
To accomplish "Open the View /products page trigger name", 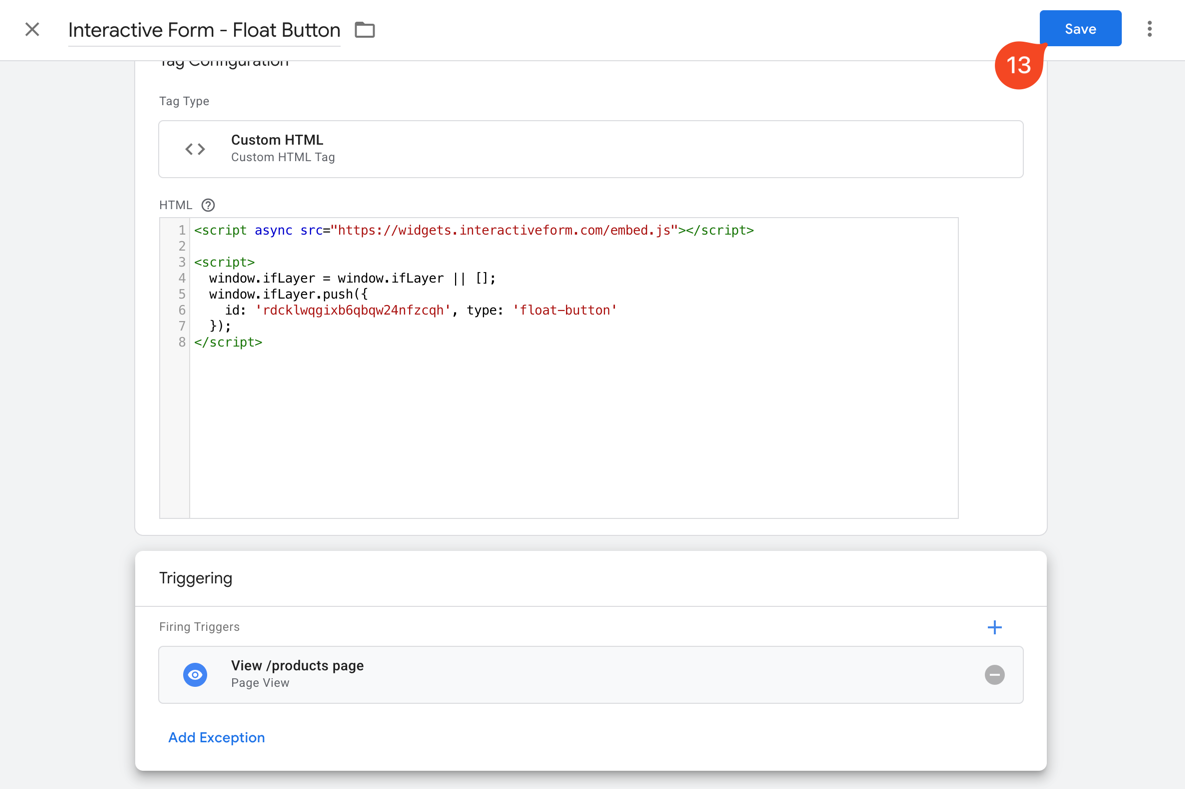I will pos(297,666).
